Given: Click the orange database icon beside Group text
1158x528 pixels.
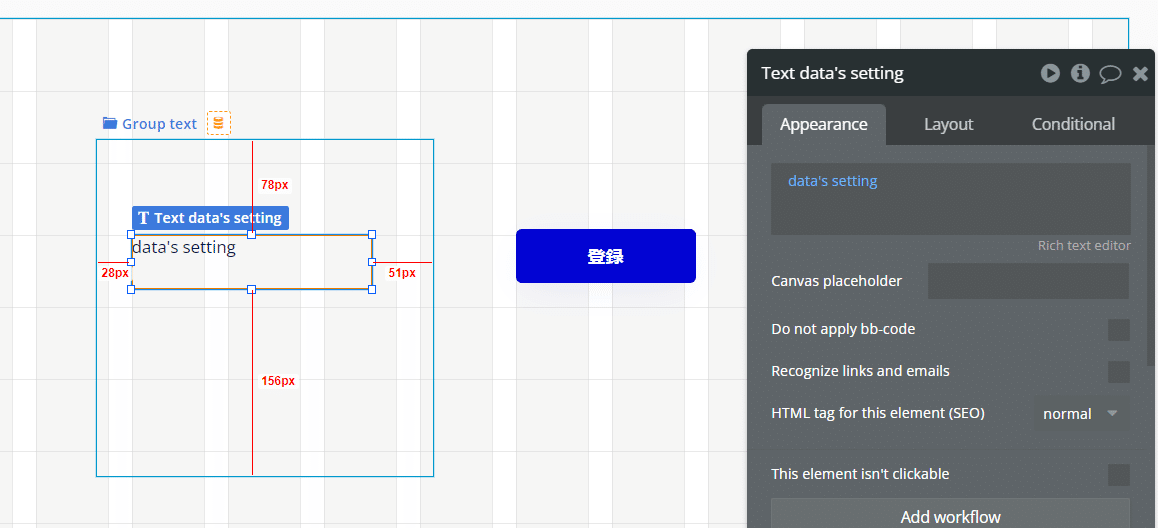Looking at the screenshot, I should (219, 123).
